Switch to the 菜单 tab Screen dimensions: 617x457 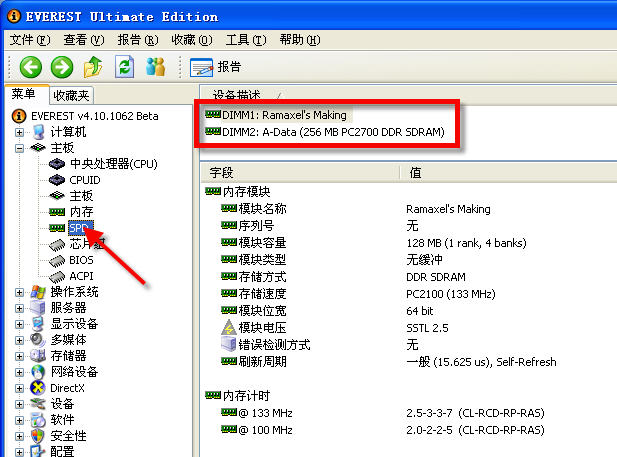coord(26,94)
